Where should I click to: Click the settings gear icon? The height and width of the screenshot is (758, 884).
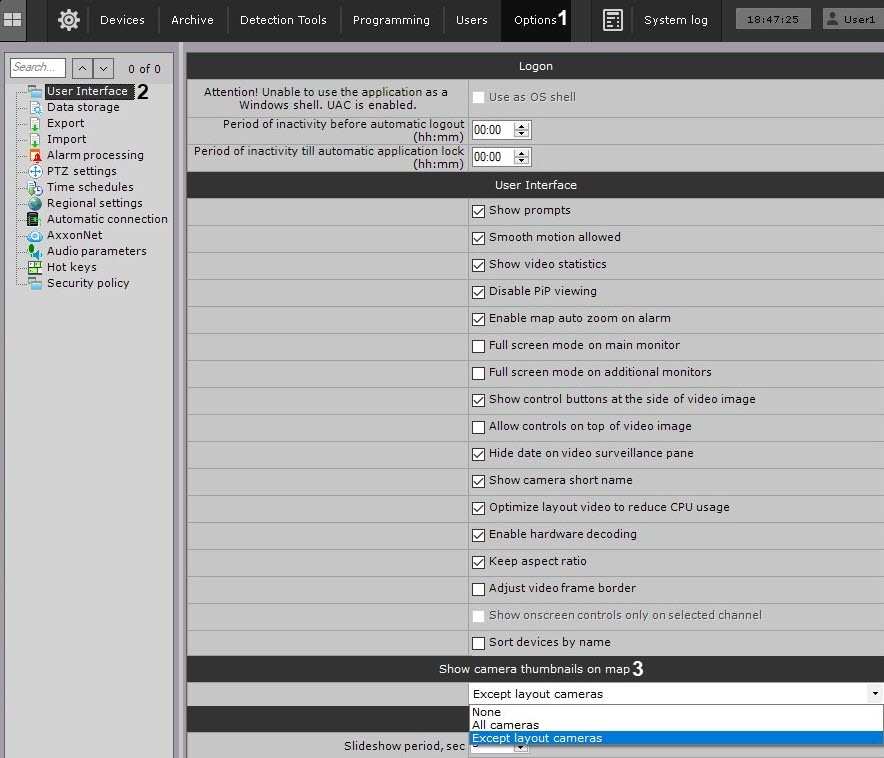(68, 20)
